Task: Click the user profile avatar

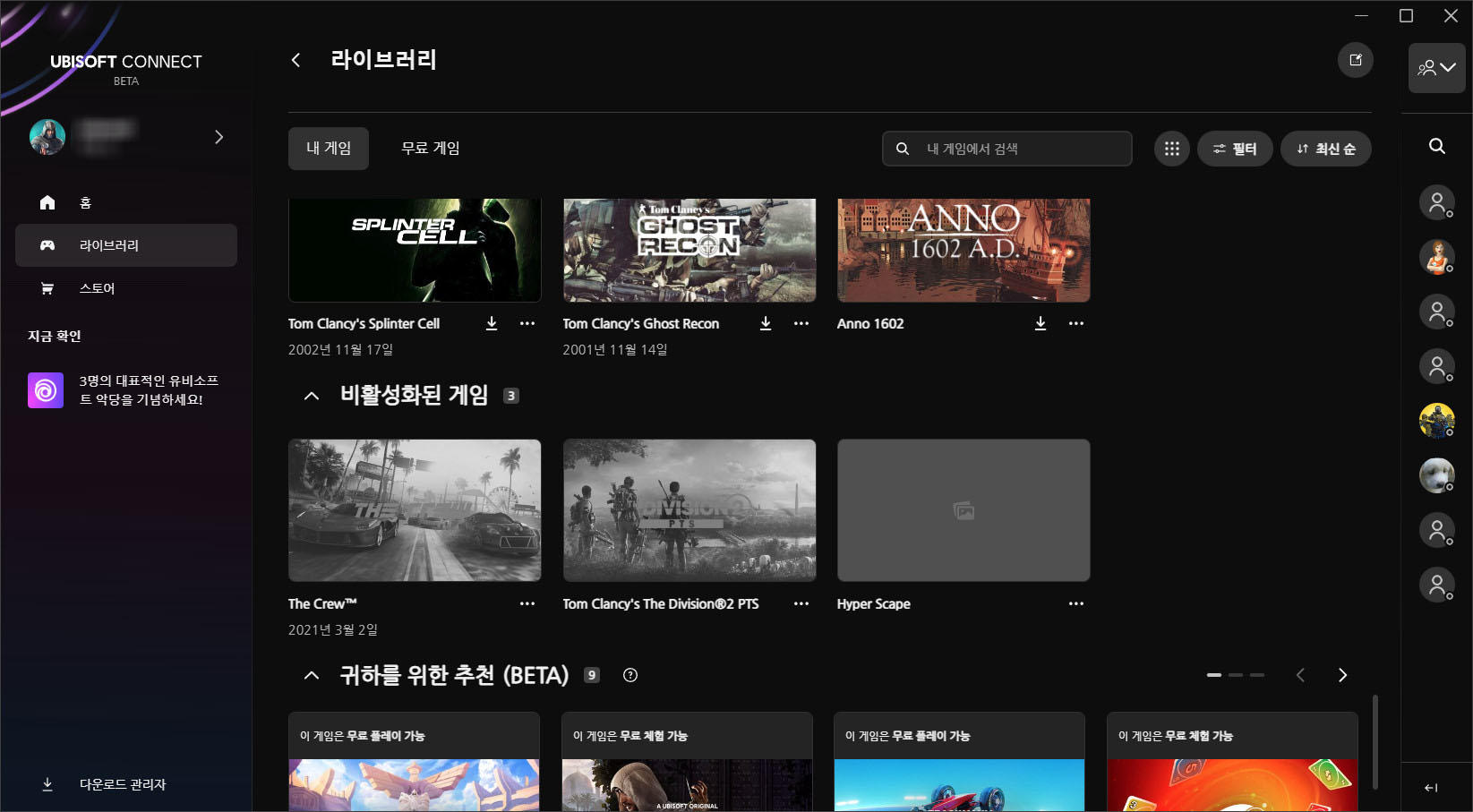Action: pyautogui.click(x=47, y=137)
